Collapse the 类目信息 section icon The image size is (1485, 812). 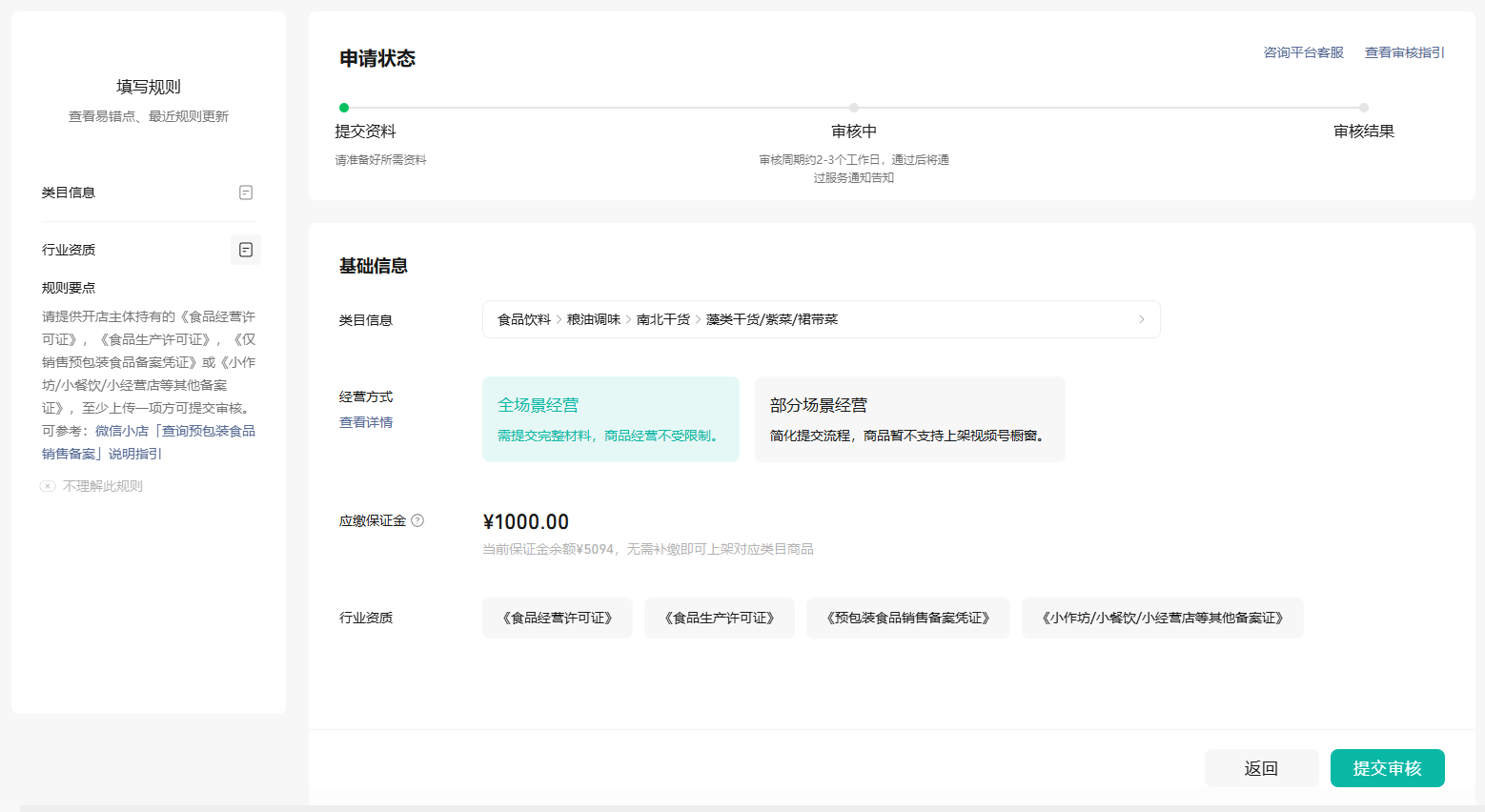point(245,193)
